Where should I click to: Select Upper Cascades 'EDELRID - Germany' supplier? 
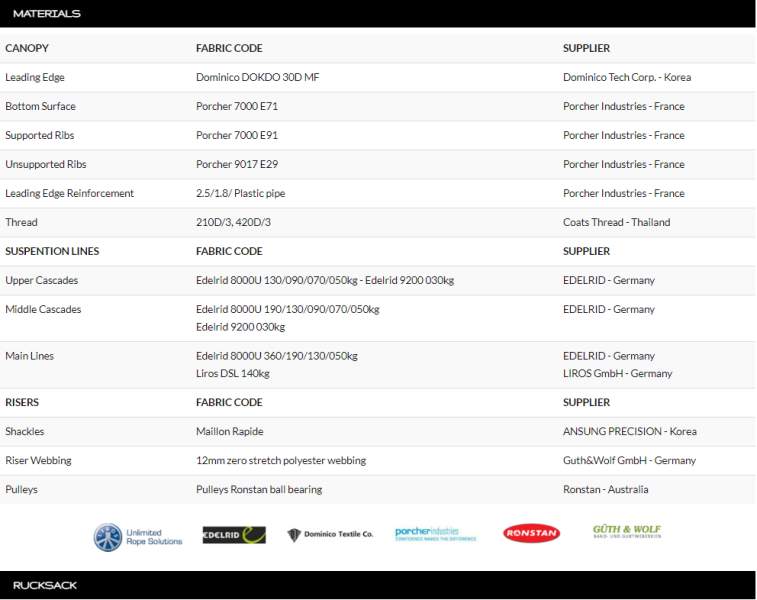(609, 280)
